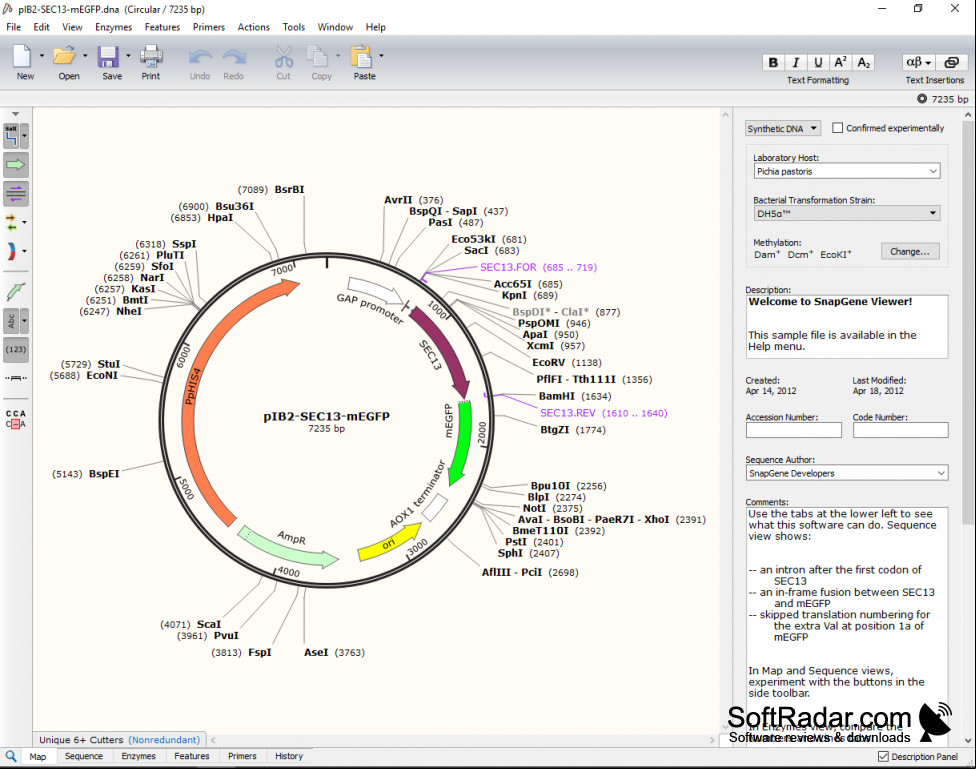Uncheck the Description Panel checkbox
The width and height of the screenshot is (976, 769).
tap(883, 757)
